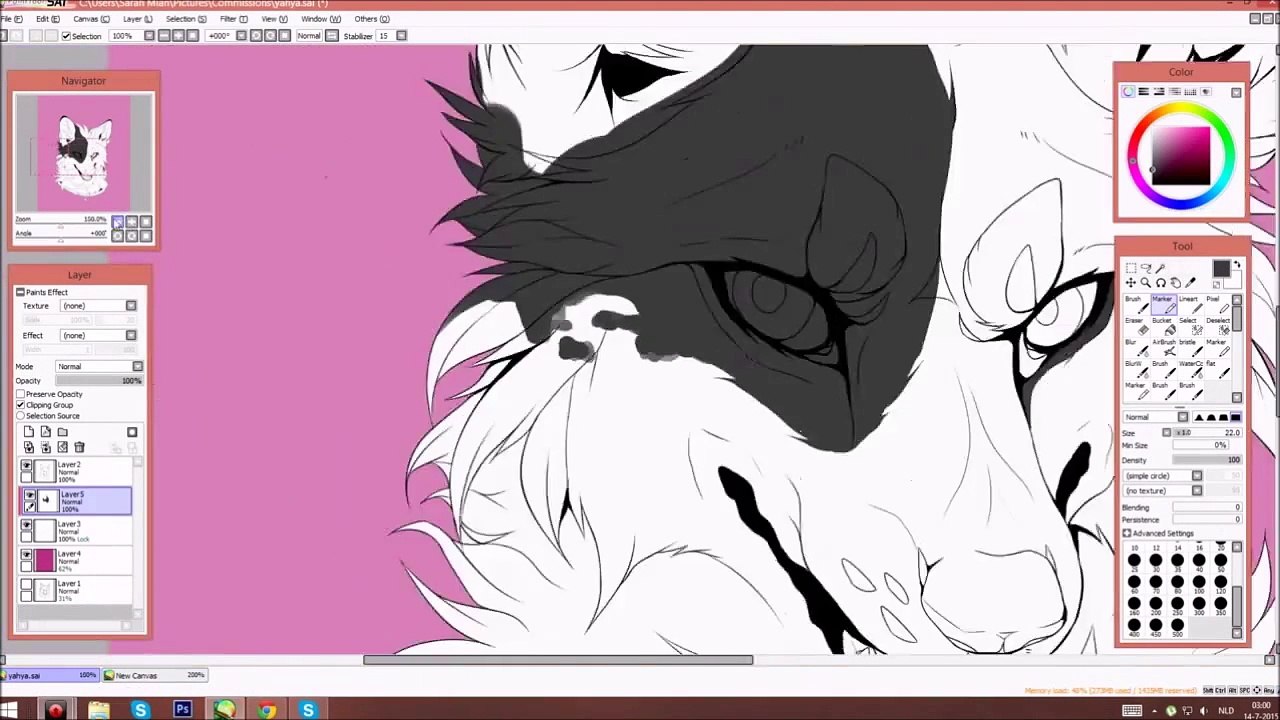Adjust the layer Opacity slider
This screenshot has height=720, width=1280.
(100, 381)
